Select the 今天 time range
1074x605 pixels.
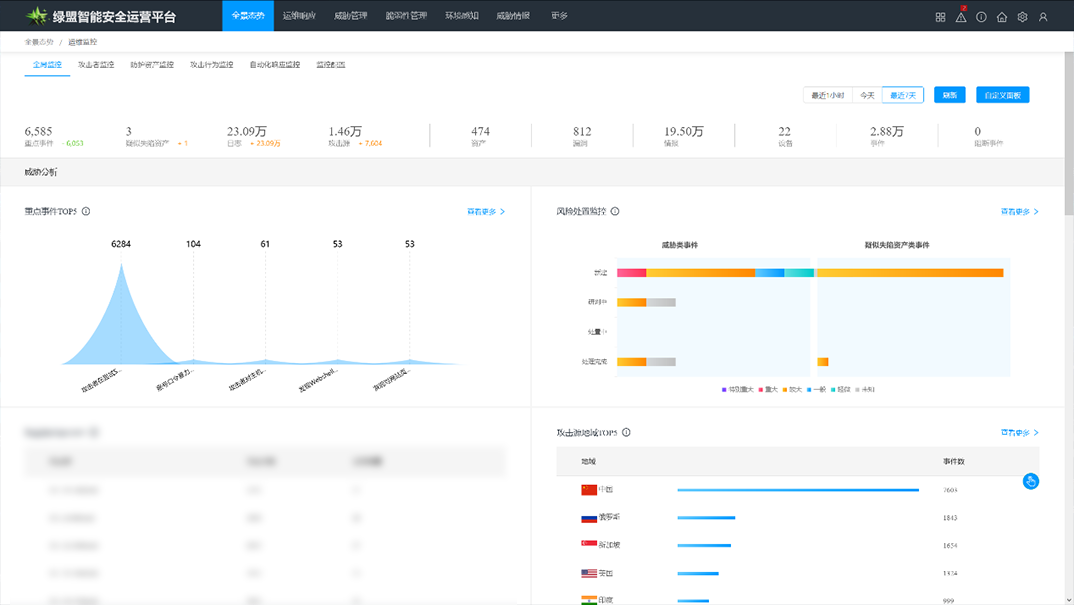click(867, 95)
